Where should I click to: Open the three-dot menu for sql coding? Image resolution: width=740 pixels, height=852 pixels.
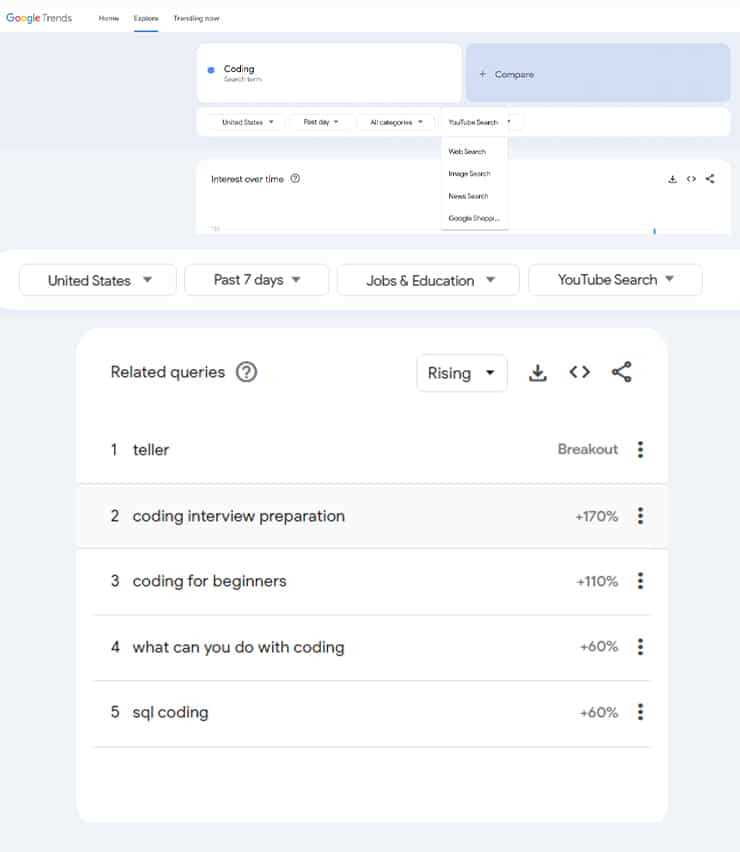click(x=640, y=712)
